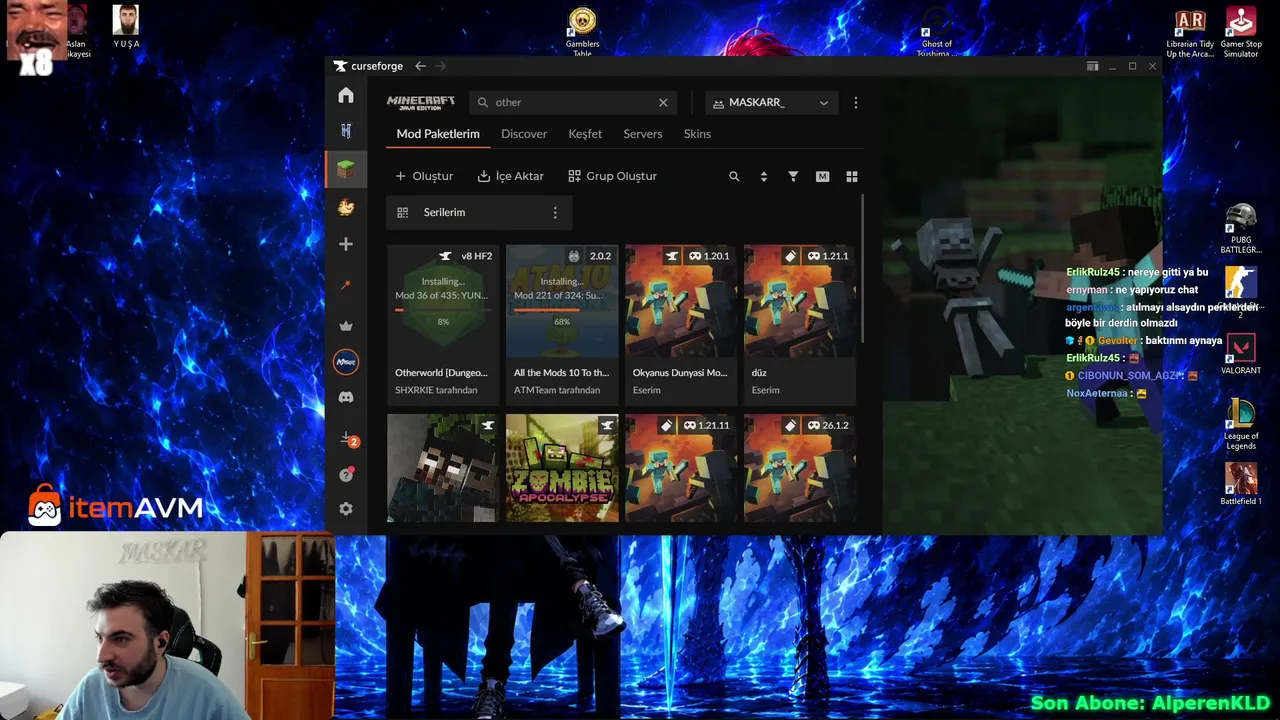Open the filter funnel icon
This screenshot has width=1280, height=720.
[793, 176]
